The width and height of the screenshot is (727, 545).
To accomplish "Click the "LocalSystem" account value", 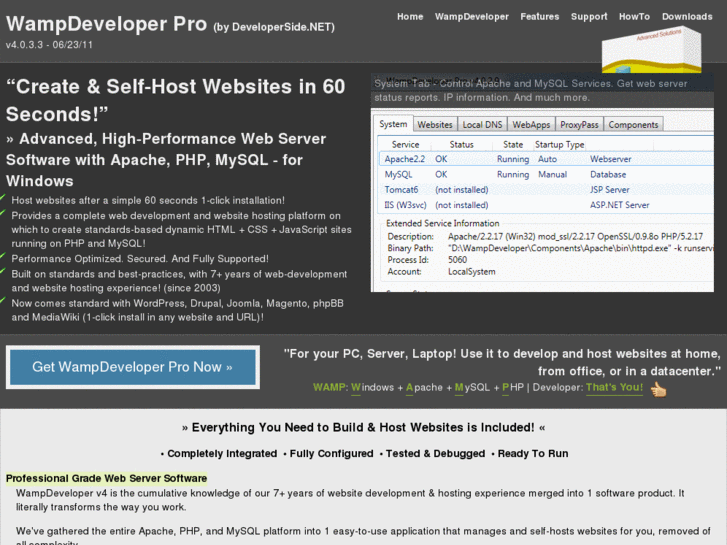I will point(472,272).
